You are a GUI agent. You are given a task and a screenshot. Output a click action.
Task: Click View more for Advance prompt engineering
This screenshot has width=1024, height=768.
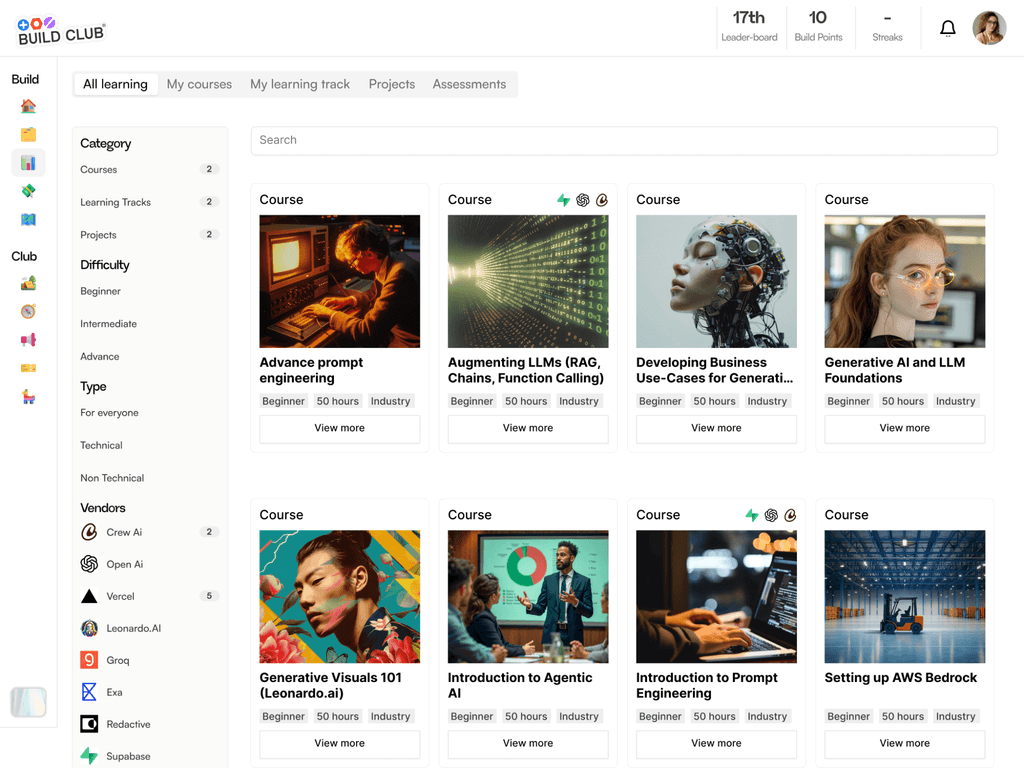point(339,428)
